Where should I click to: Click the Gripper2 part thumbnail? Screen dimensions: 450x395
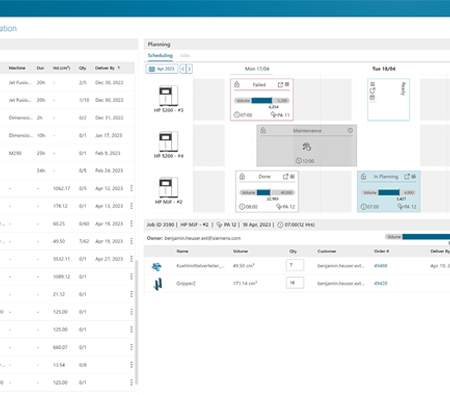click(157, 284)
